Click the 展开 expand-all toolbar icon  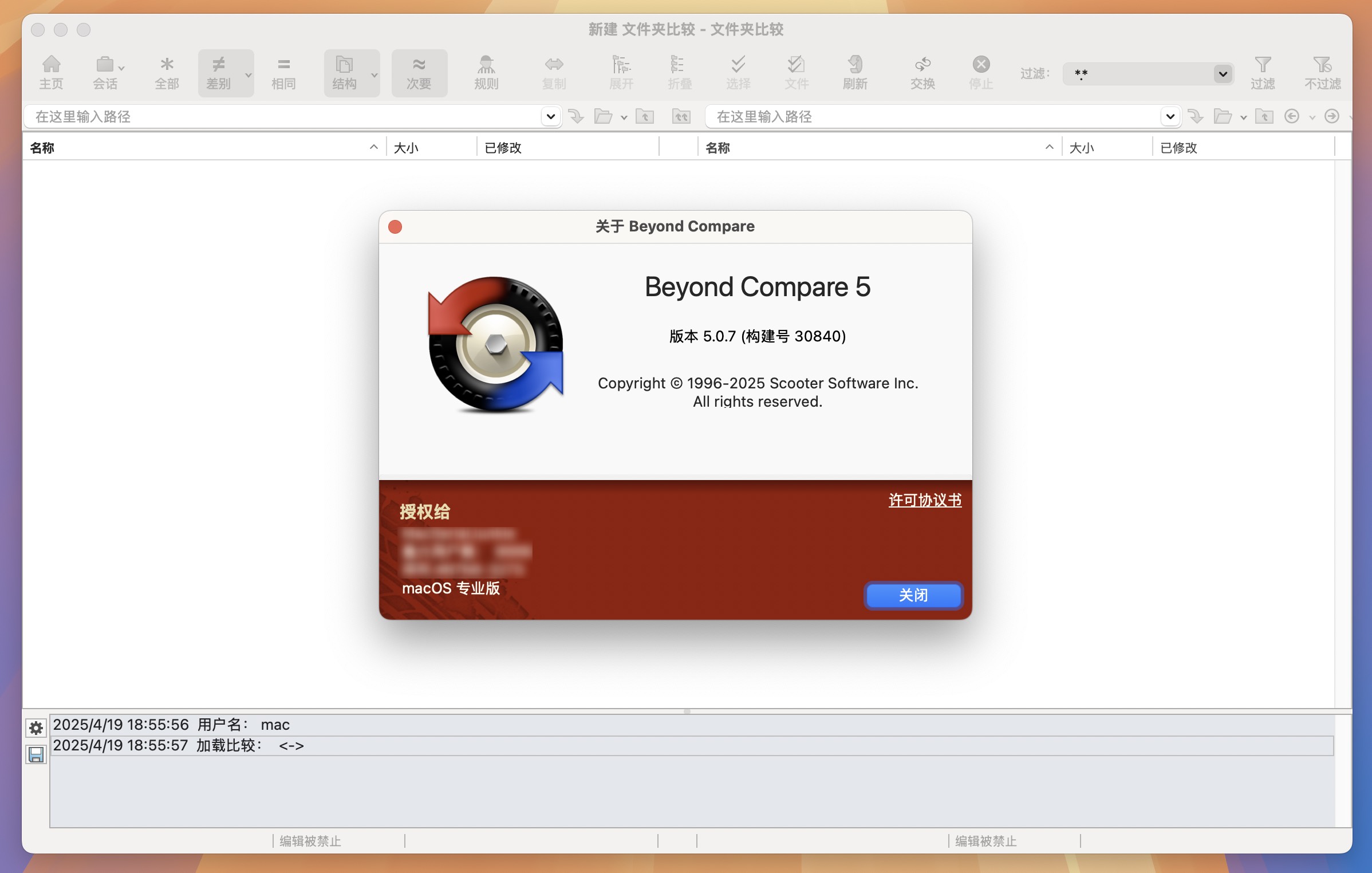click(x=621, y=73)
